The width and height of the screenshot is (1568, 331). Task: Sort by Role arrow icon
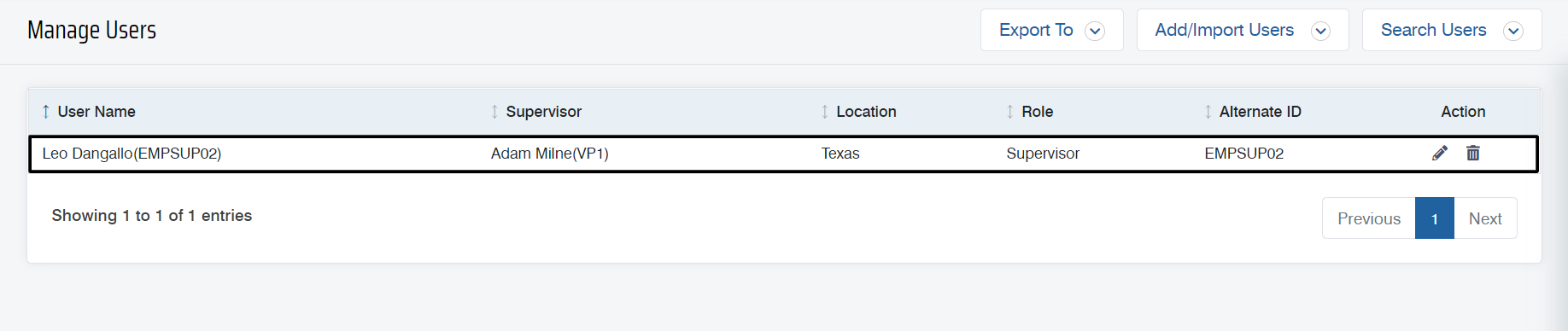pyautogui.click(x=1010, y=112)
